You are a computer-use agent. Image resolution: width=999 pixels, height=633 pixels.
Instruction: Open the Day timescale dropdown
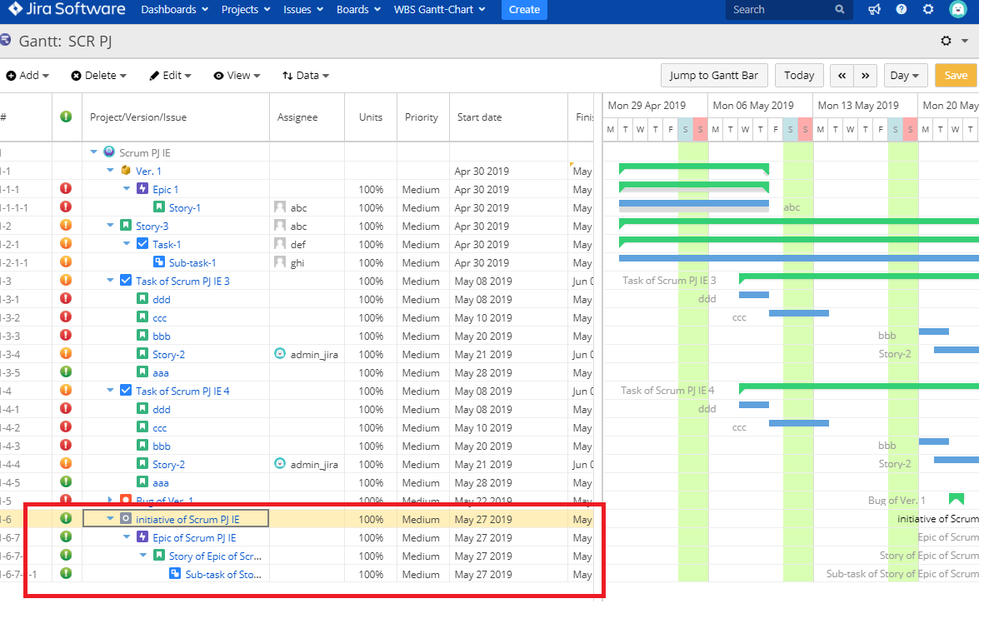click(905, 75)
